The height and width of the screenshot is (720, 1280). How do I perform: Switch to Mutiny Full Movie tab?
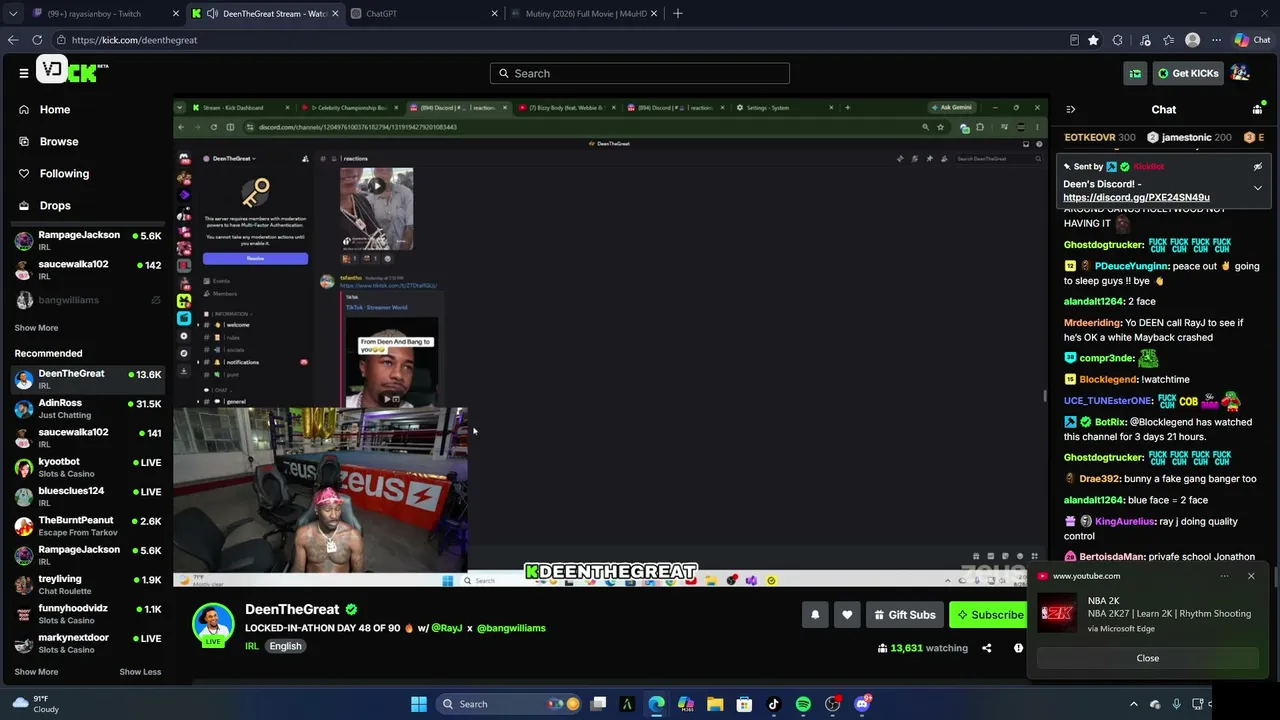(585, 14)
